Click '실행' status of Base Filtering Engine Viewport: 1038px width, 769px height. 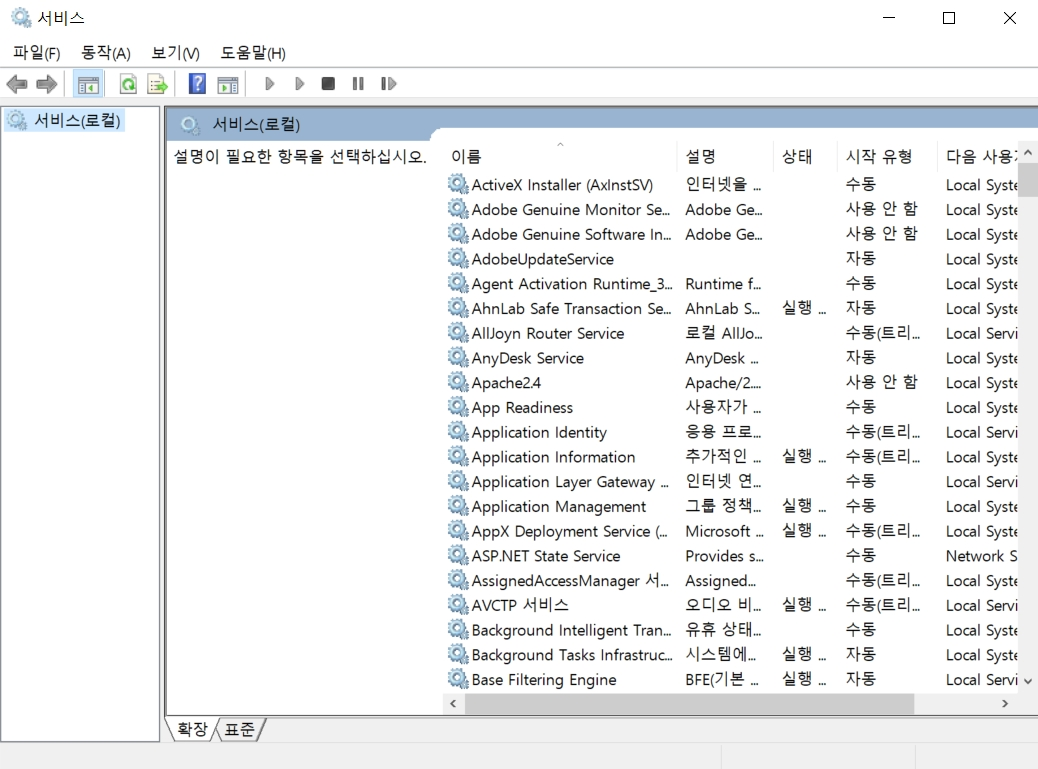click(804, 678)
